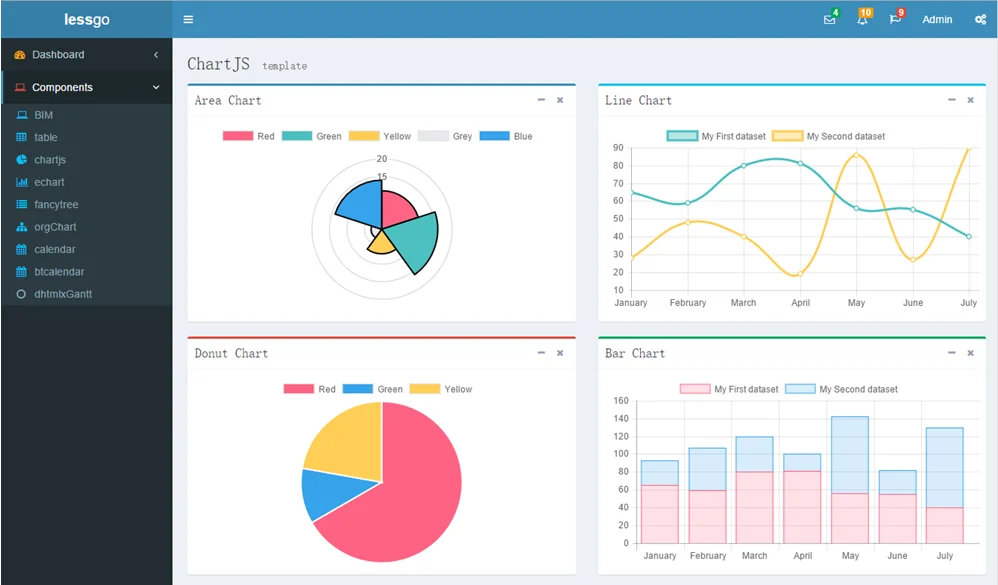Click the chartjs pie icon in sidebar

click(x=22, y=160)
